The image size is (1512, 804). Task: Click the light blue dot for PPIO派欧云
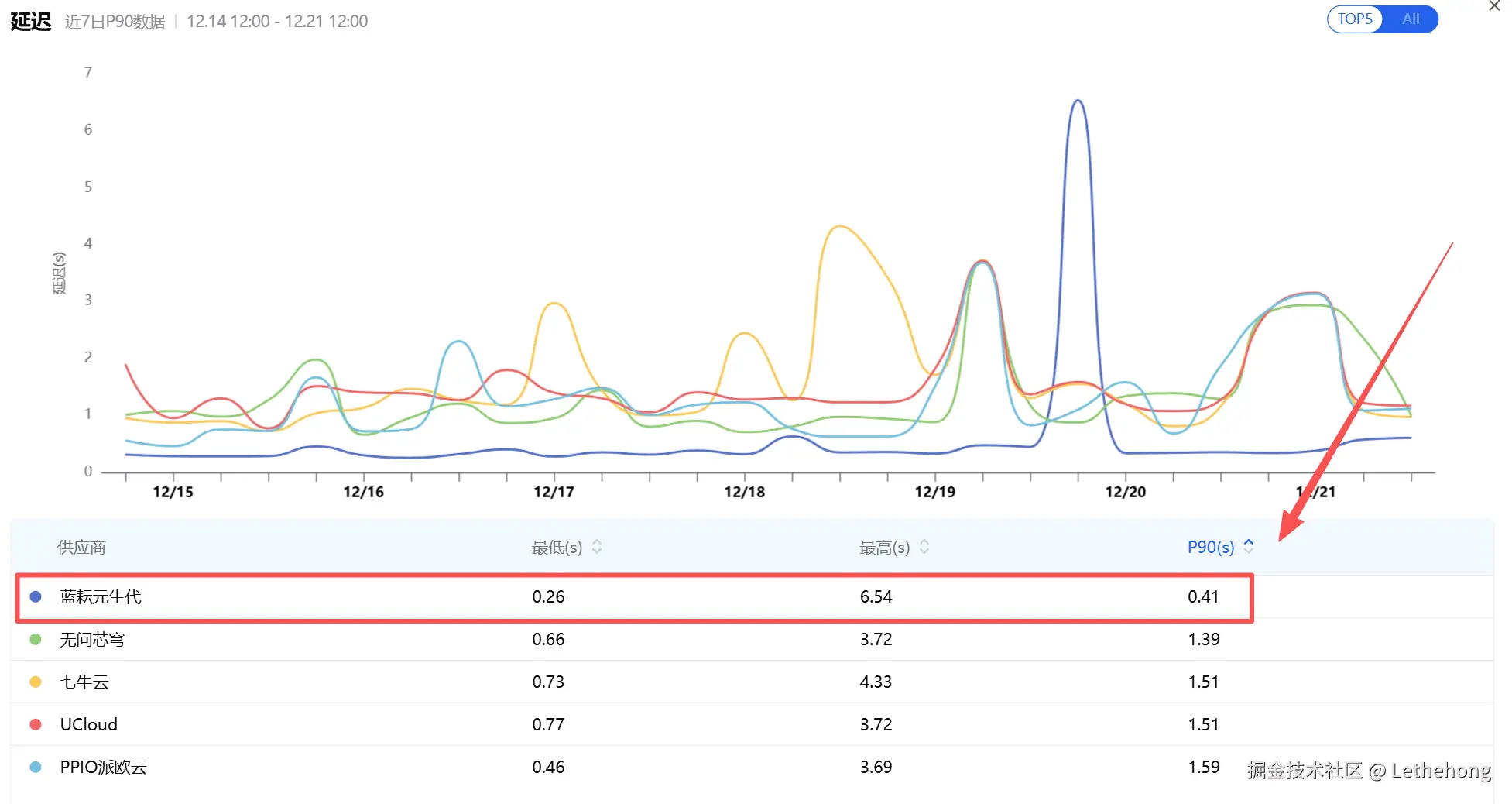[x=36, y=768]
